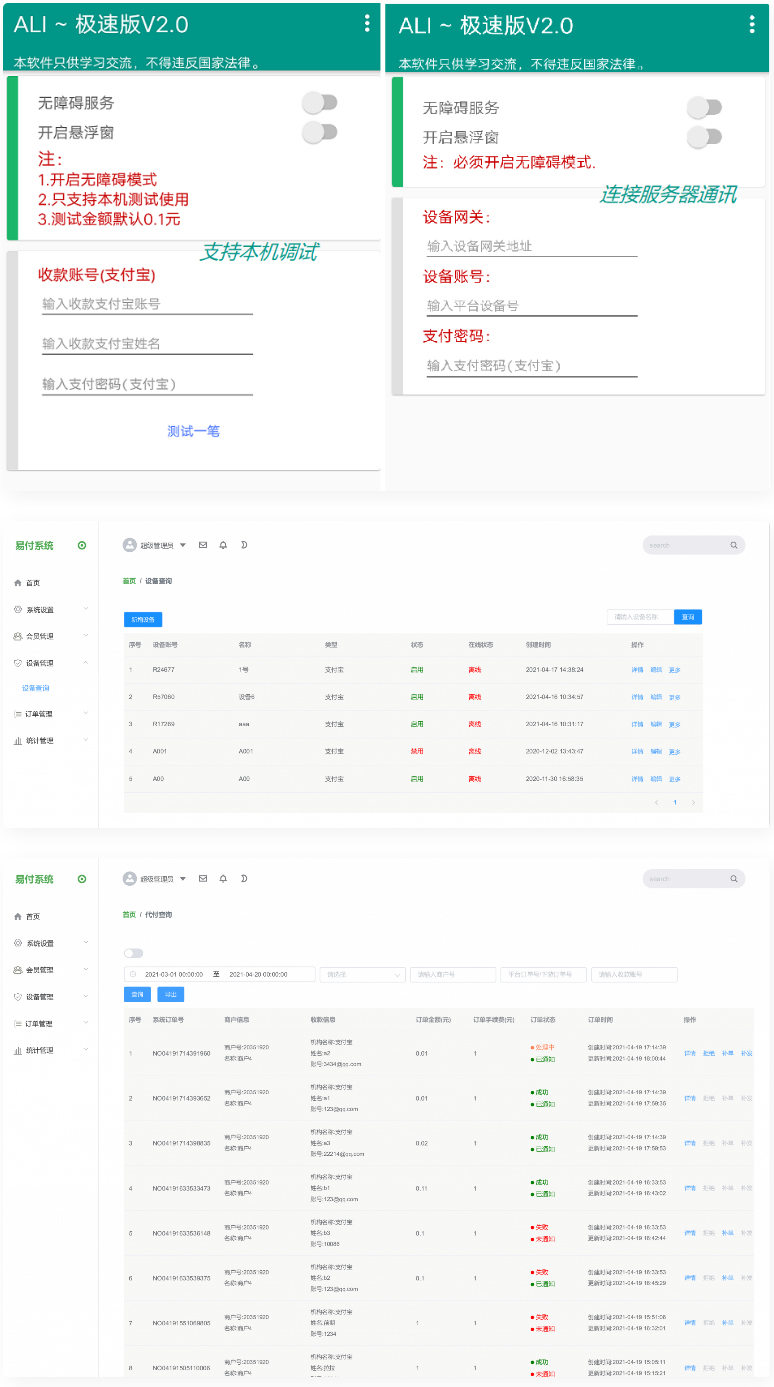Viewport: 774px width, 1387px height.
Task: Focus the 输入收款支付宝账号 field
Action: (x=147, y=304)
